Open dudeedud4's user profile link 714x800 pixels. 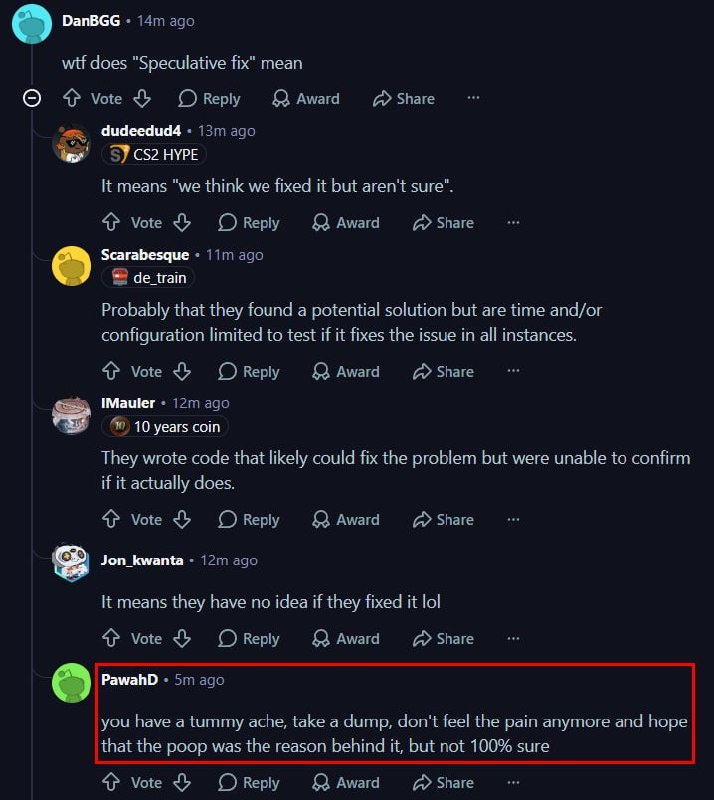pyautogui.click(x=141, y=131)
